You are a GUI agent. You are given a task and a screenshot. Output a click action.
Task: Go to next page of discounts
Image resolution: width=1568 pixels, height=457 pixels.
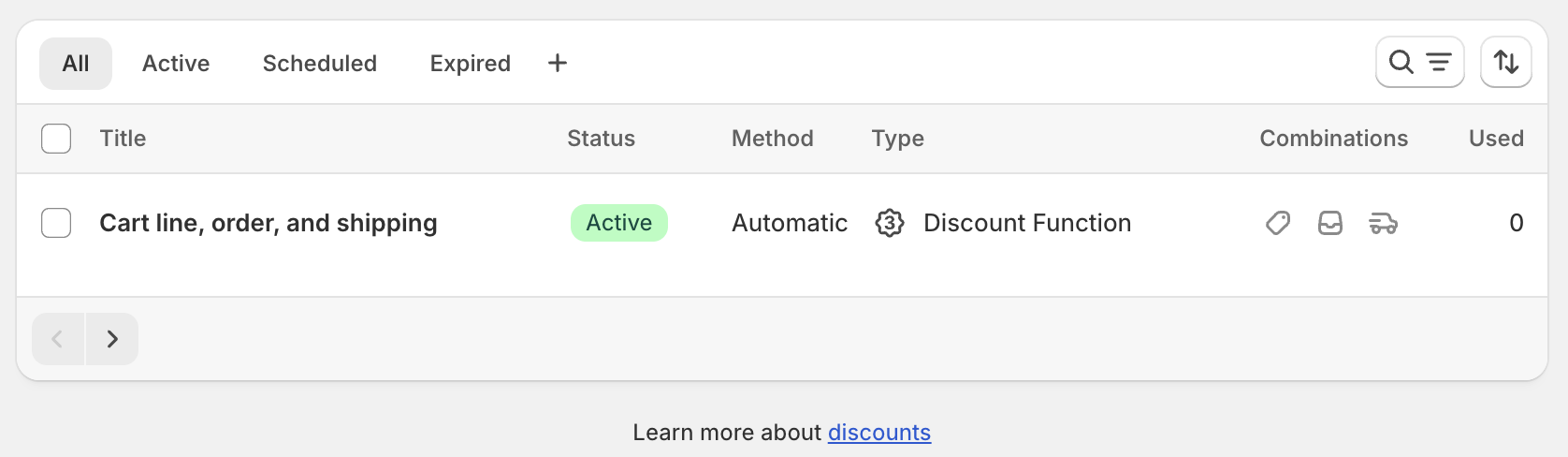112,339
